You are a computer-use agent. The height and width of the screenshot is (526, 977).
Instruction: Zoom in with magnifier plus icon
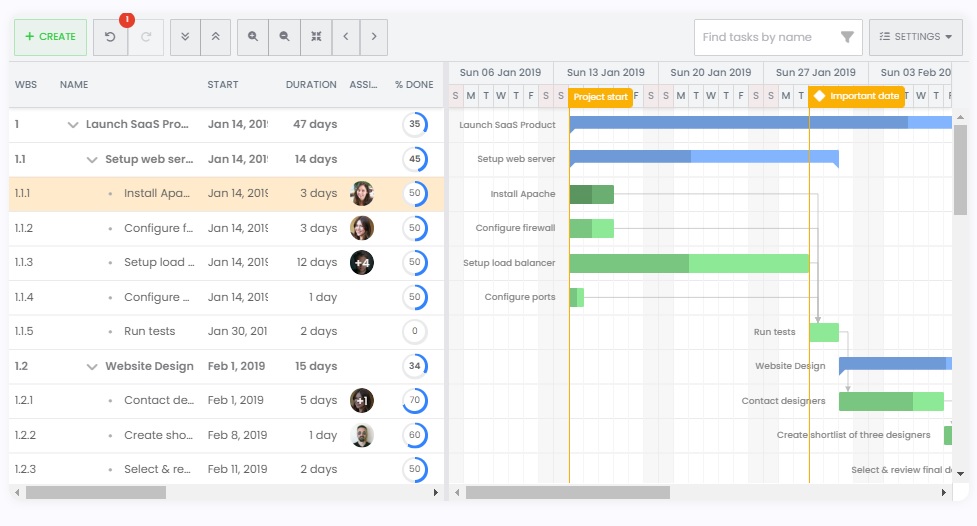(x=253, y=37)
